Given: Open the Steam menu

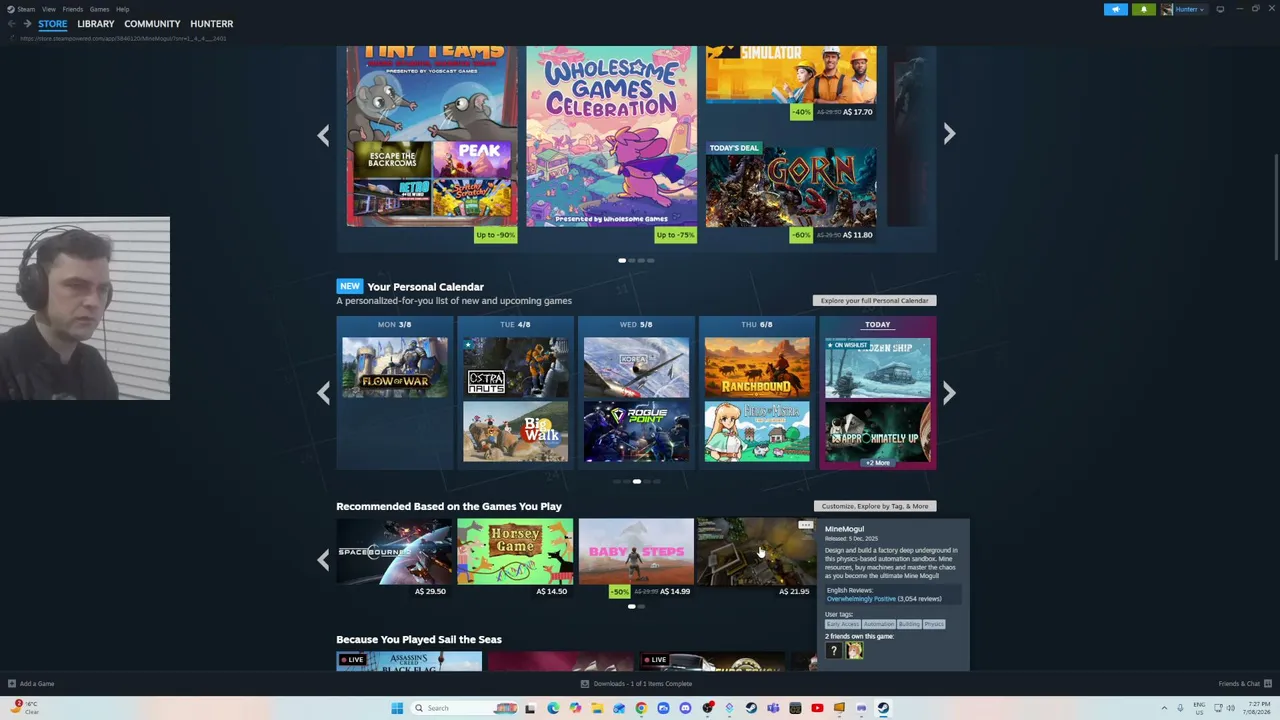Looking at the screenshot, I should point(27,9).
